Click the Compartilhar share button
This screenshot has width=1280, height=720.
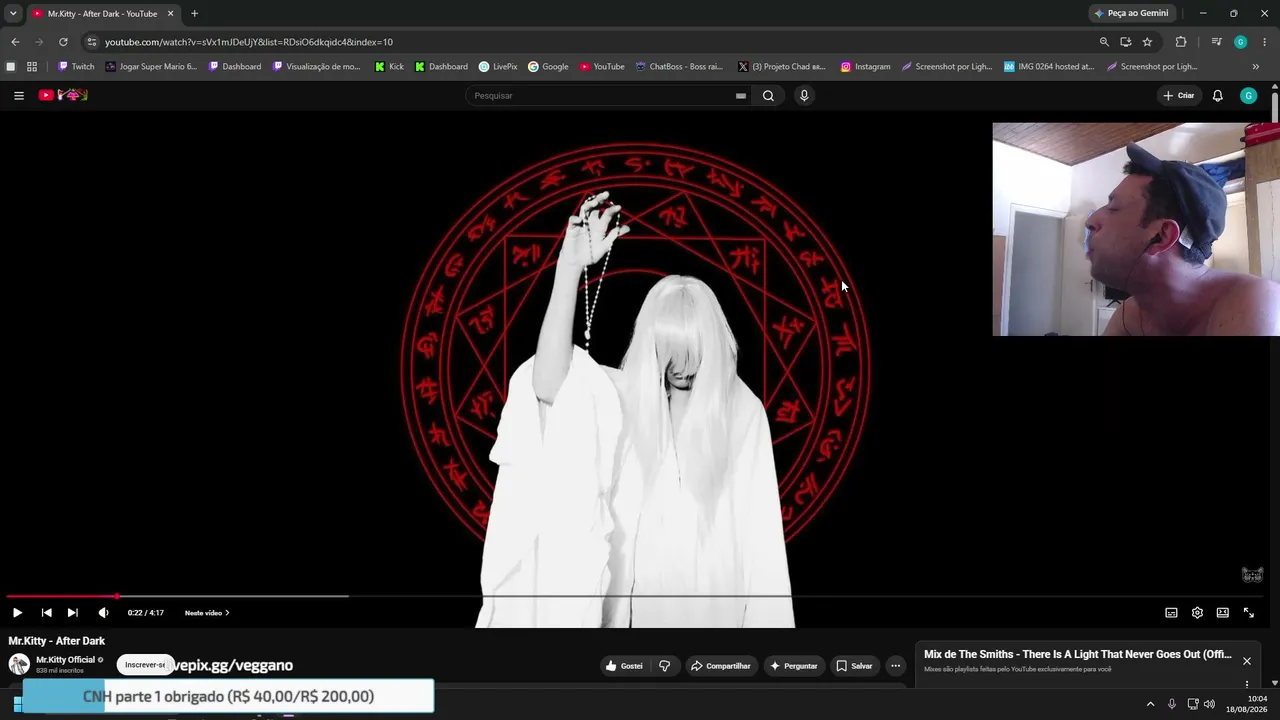tap(721, 666)
